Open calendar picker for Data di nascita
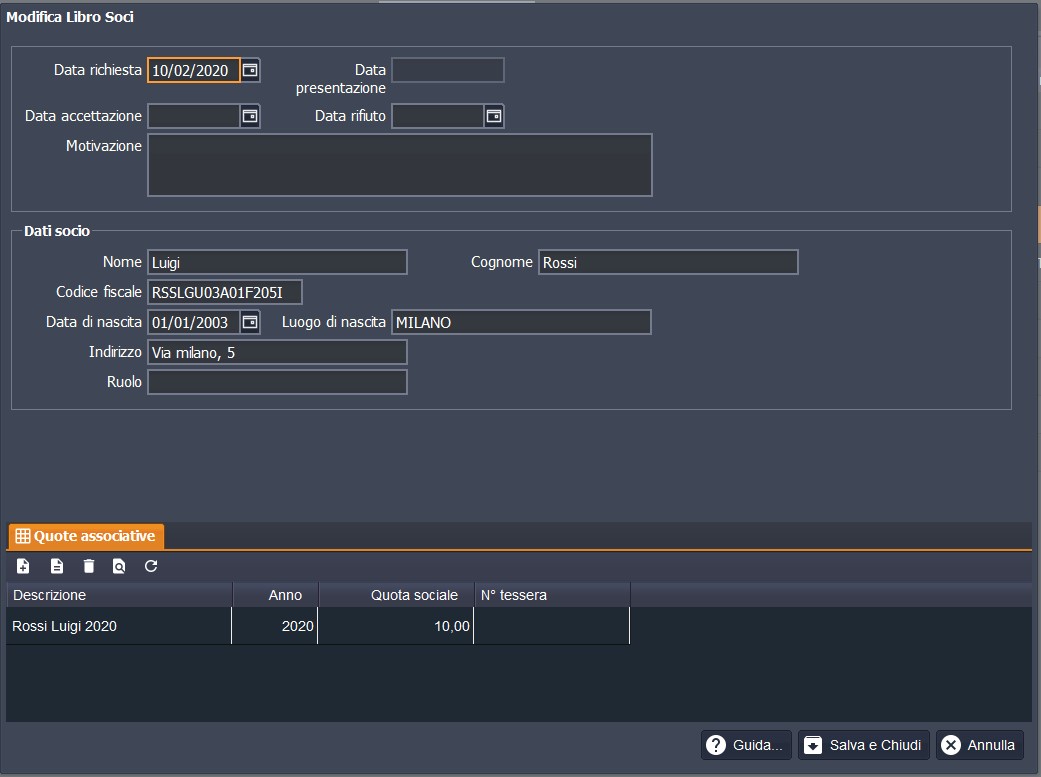 [250, 322]
